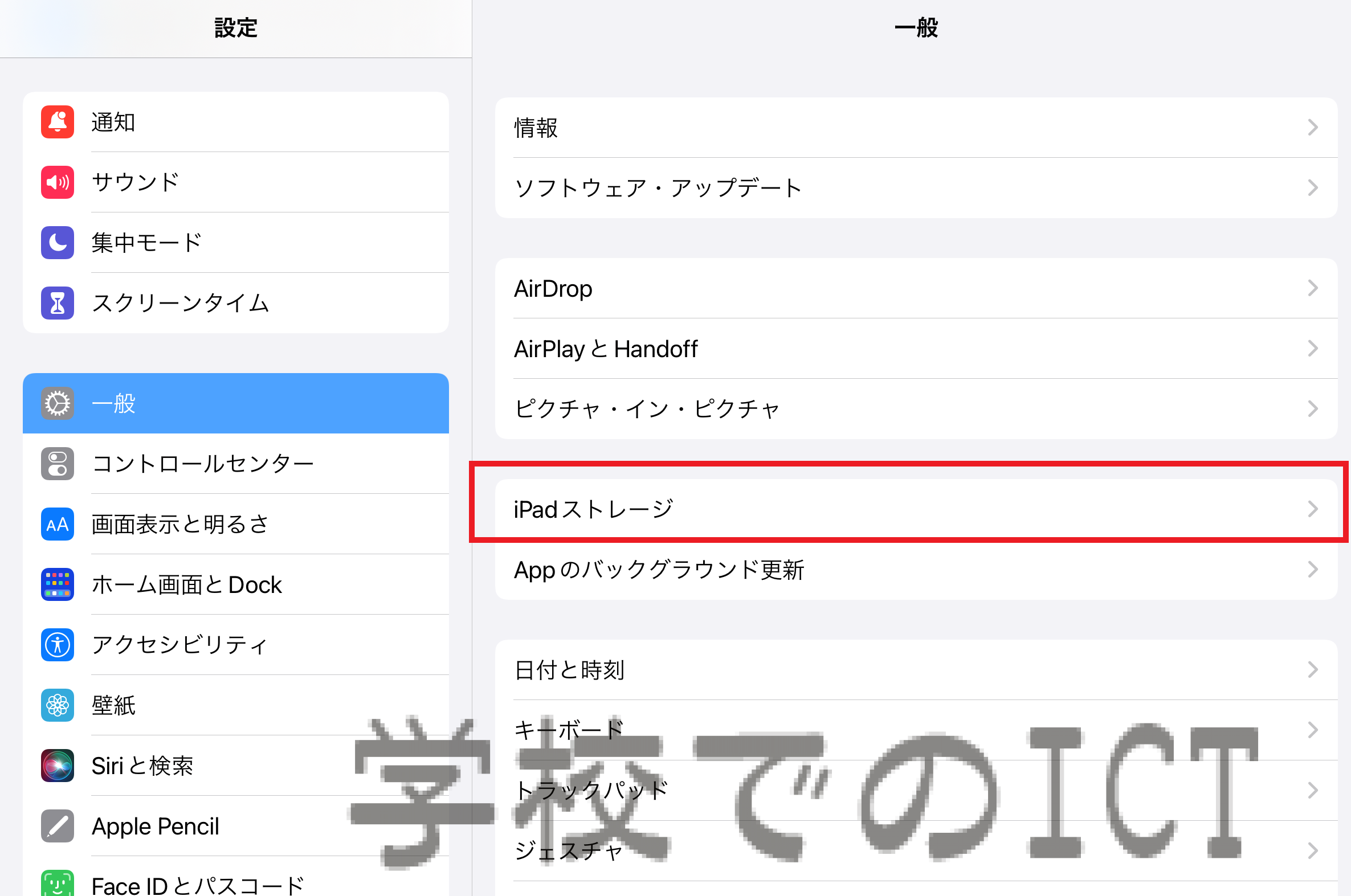Tap chevron on 日付と時刻 row

(x=1313, y=670)
